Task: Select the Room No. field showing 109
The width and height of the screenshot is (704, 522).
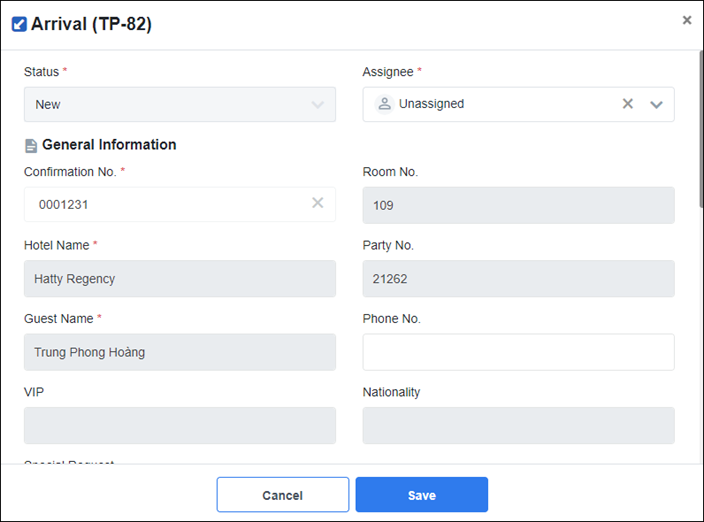Action: point(518,205)
